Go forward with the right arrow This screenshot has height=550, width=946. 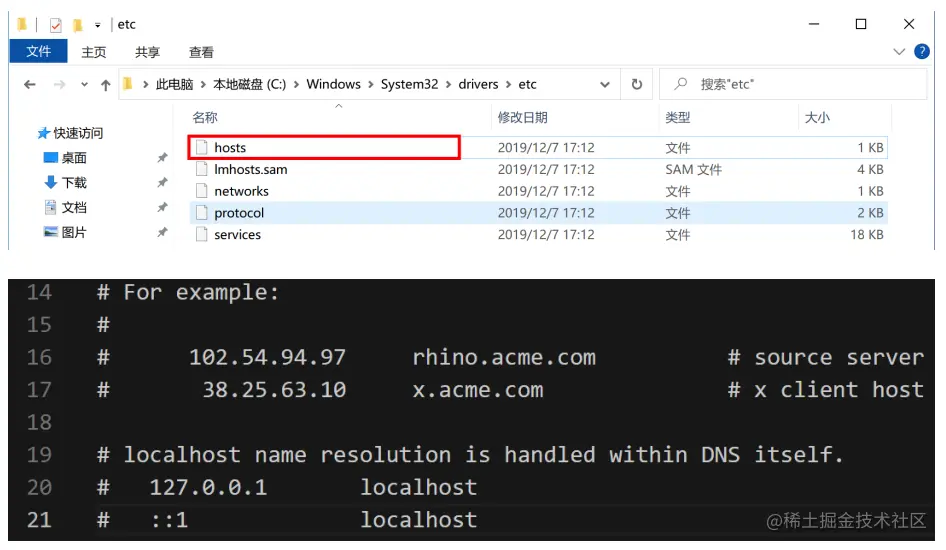(59, 84)
